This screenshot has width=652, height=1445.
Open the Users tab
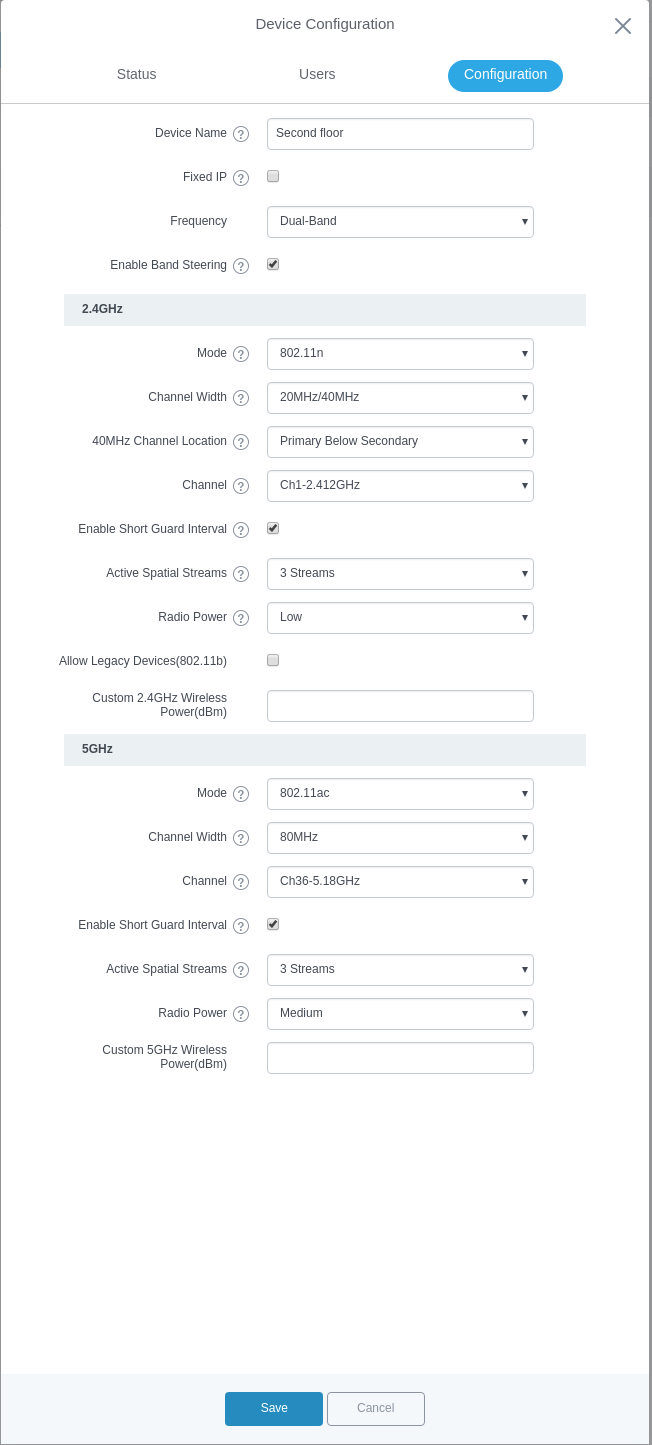click(317, 75)
